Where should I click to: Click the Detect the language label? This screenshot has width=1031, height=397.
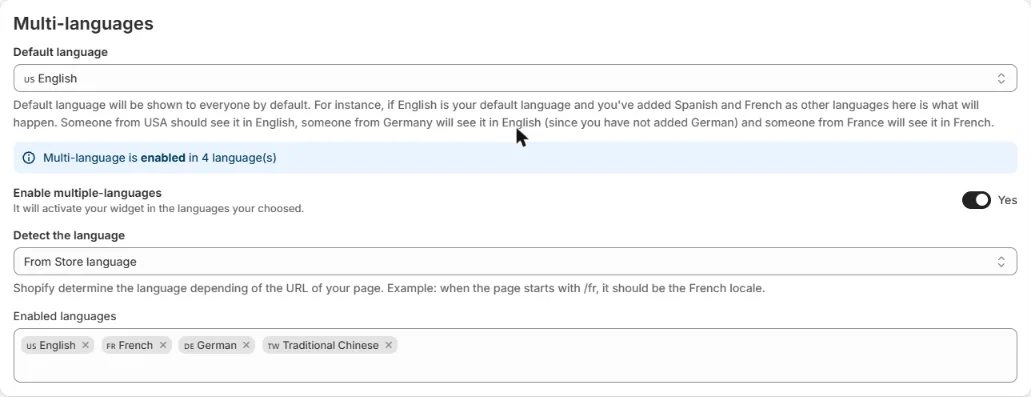pos(69,235)
